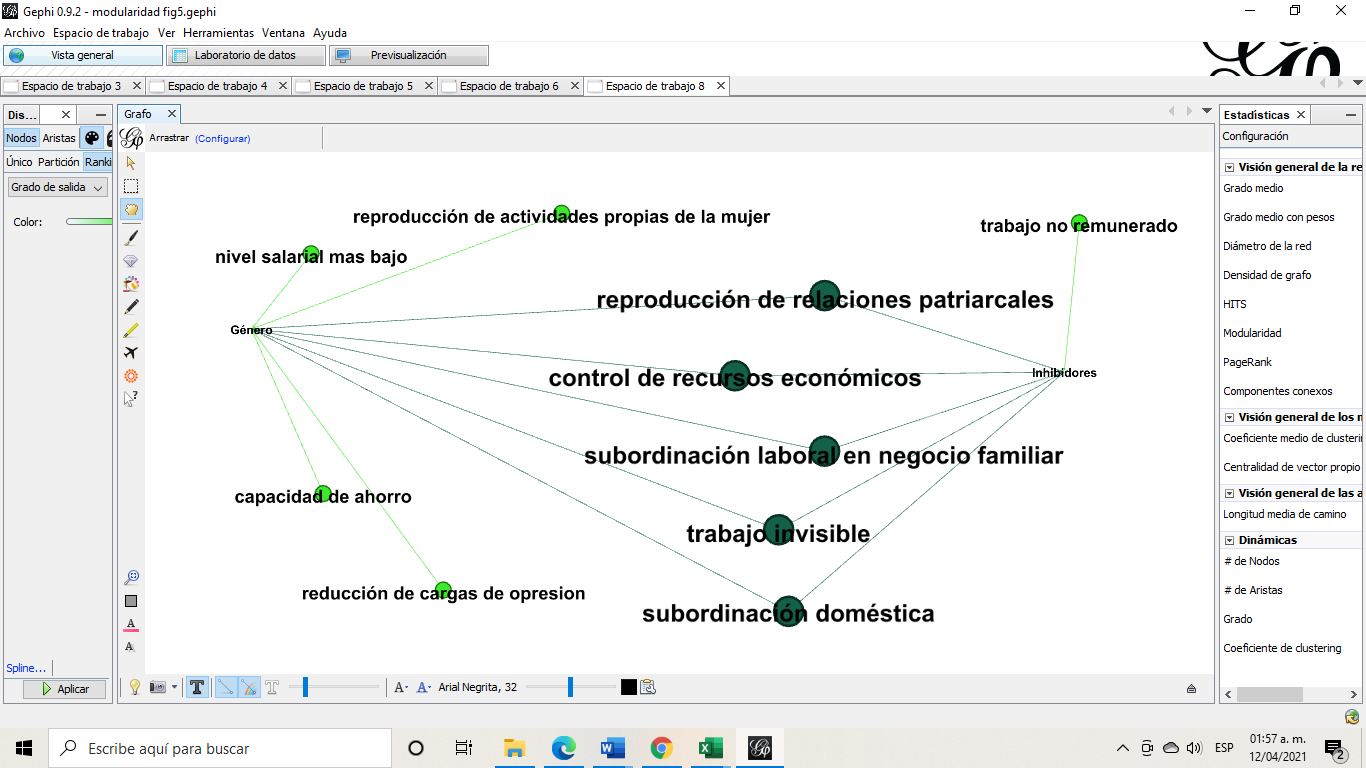Open the Herramientas menu

coord(219,33)
